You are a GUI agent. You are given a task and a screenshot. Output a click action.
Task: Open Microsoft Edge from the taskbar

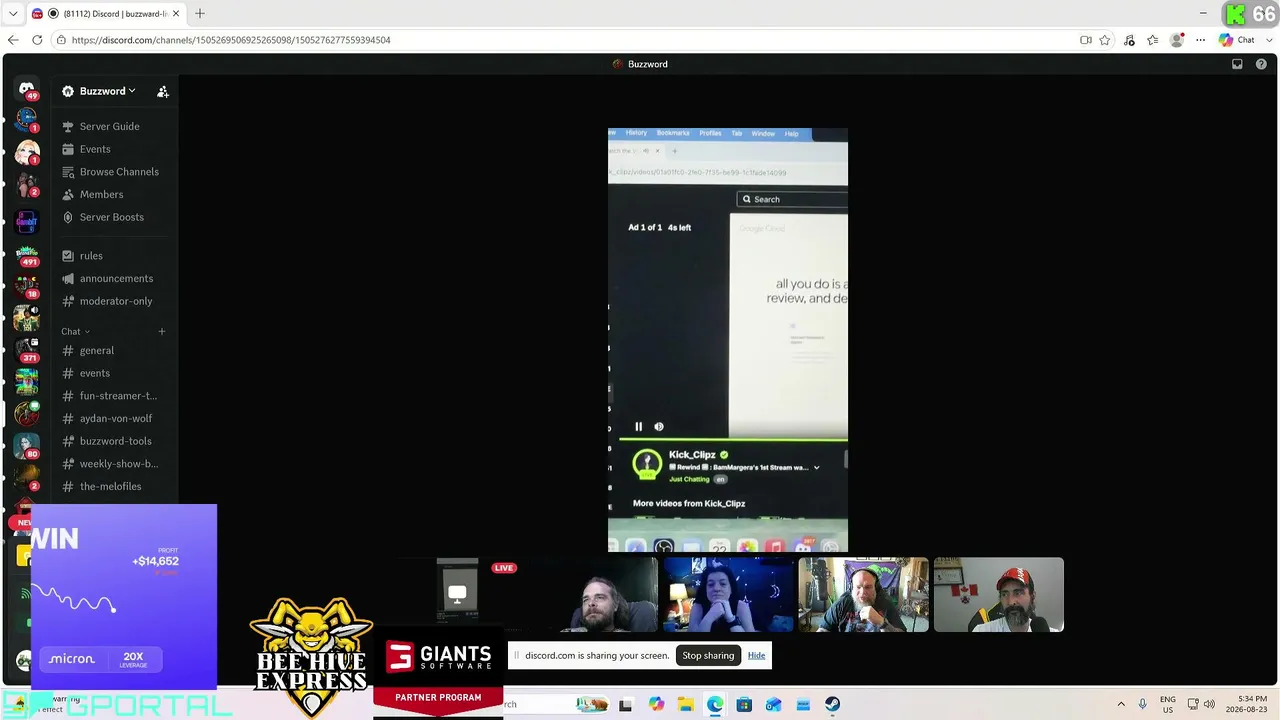coord(715,705)
